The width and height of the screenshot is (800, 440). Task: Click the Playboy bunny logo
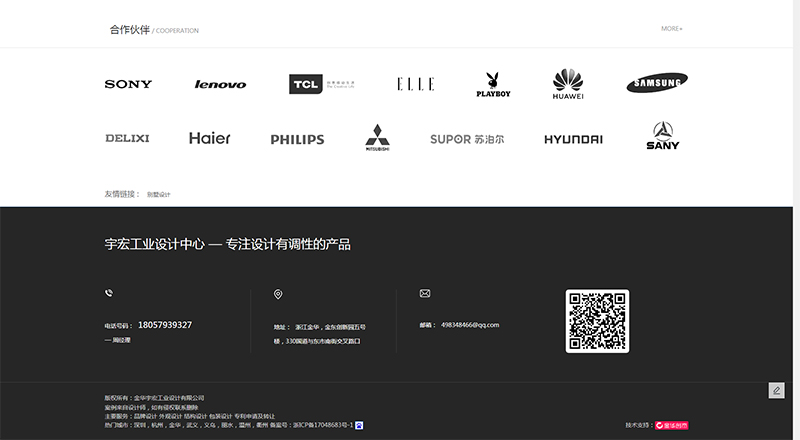click(x=493, y=84)
